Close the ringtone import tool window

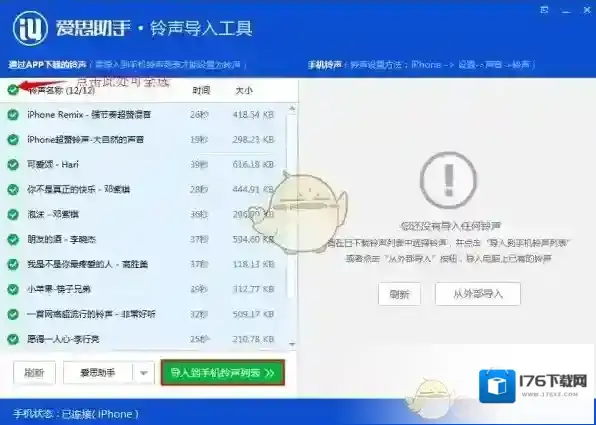point(587,10)
